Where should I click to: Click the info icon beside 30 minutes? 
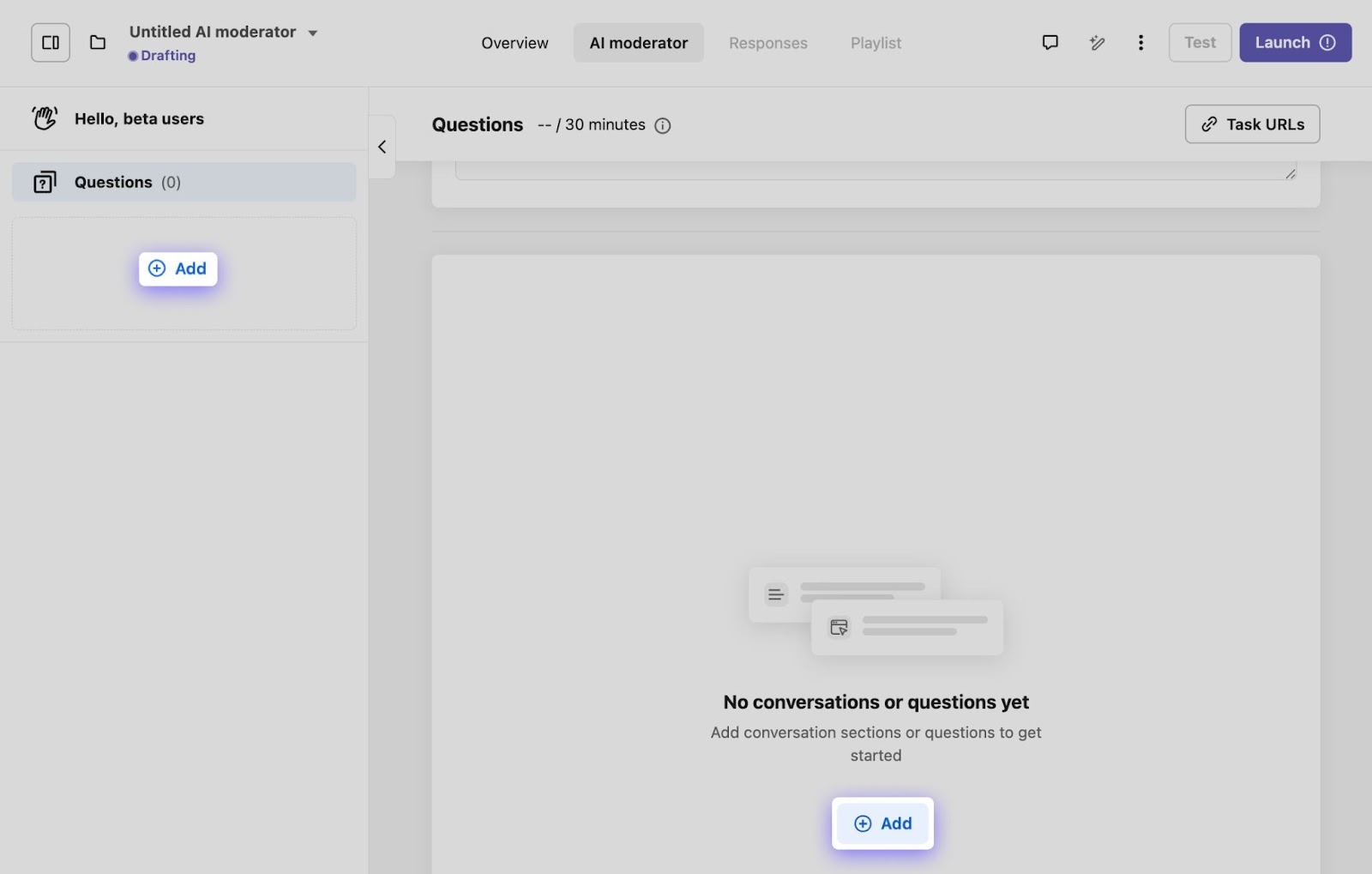pyautogui.click(x=663, y=126)
